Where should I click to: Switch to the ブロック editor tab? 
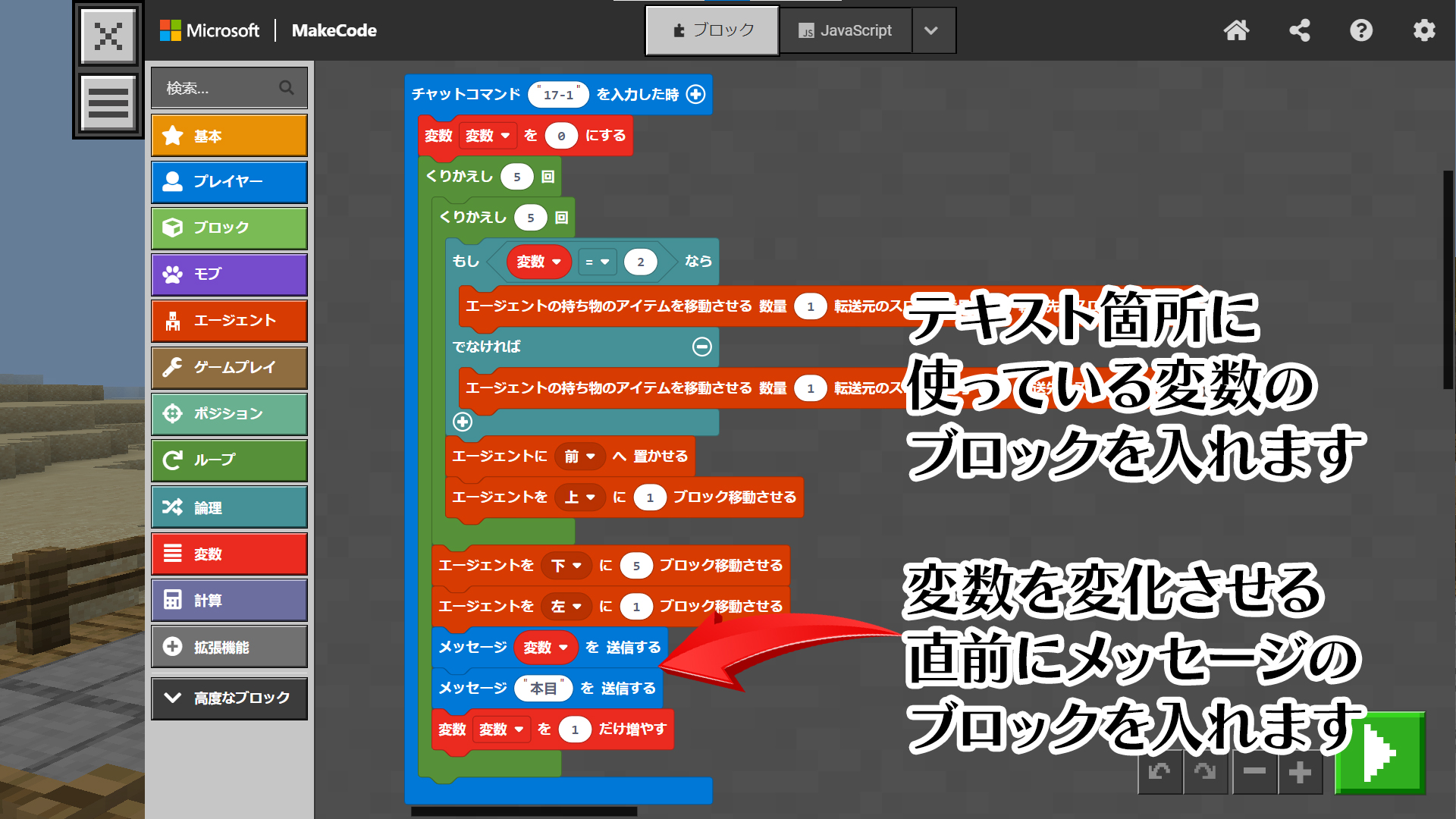point(712,30)
